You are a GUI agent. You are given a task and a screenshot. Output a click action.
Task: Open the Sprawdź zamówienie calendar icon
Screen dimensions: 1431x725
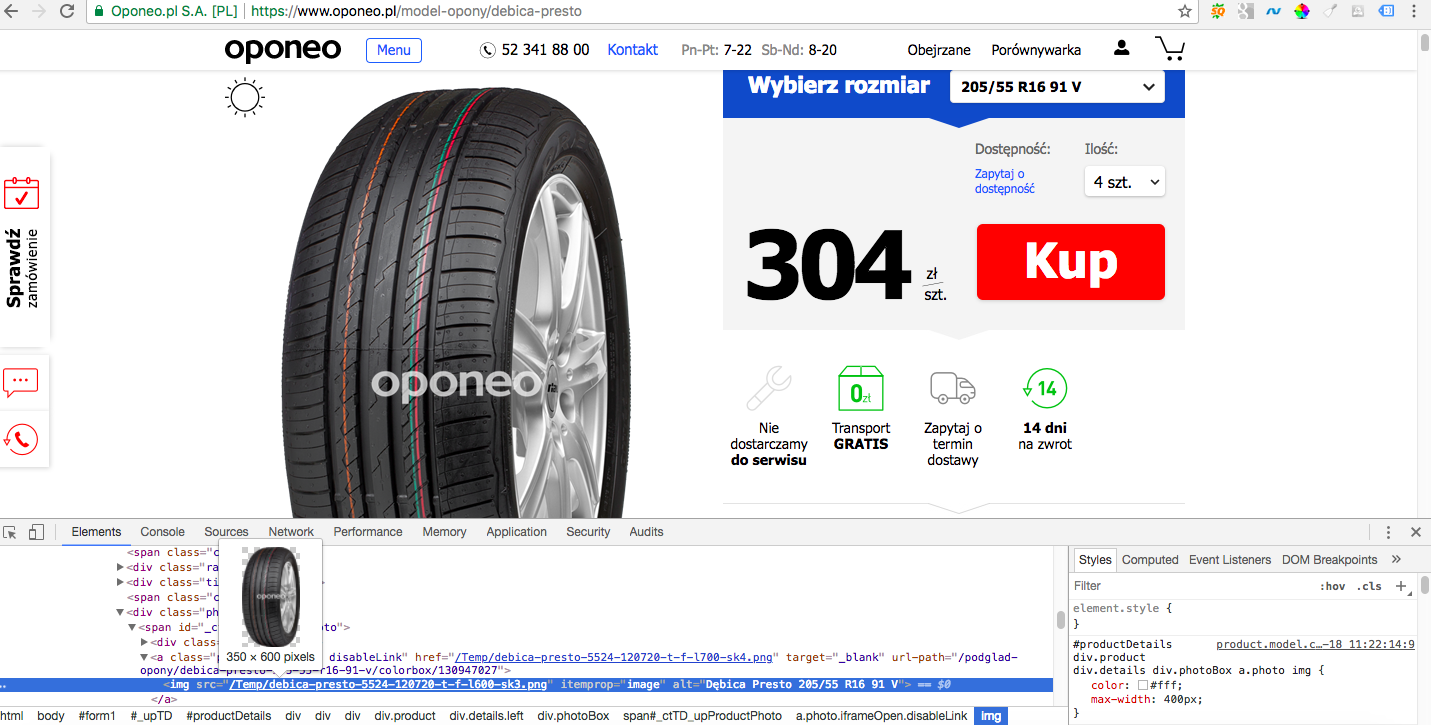tap(21, 193)
